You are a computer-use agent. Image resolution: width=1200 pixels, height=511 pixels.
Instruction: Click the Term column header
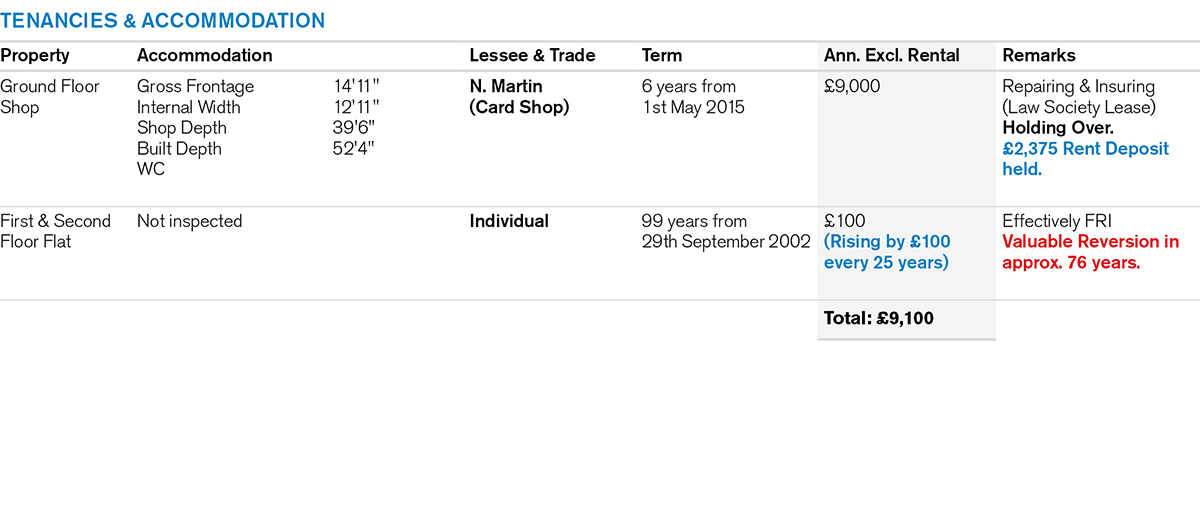coord(662,56)
